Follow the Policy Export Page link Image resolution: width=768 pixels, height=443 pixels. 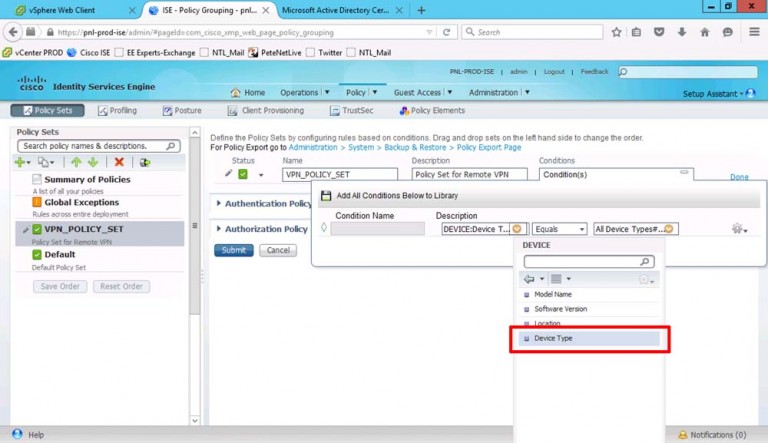click(x=489, y=147)
